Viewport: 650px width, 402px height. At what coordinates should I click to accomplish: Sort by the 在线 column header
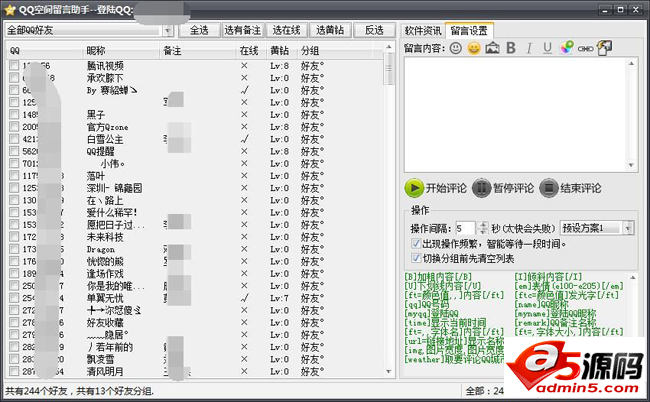[251, 51]
